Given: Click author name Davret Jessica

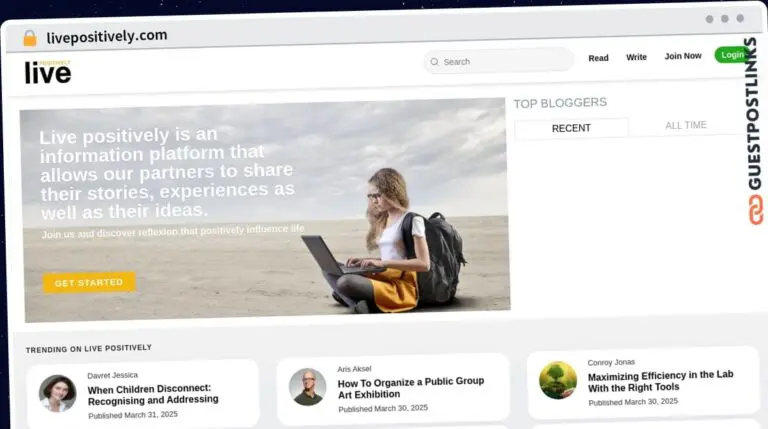Looking at the screenshot, I should (113, 376).
